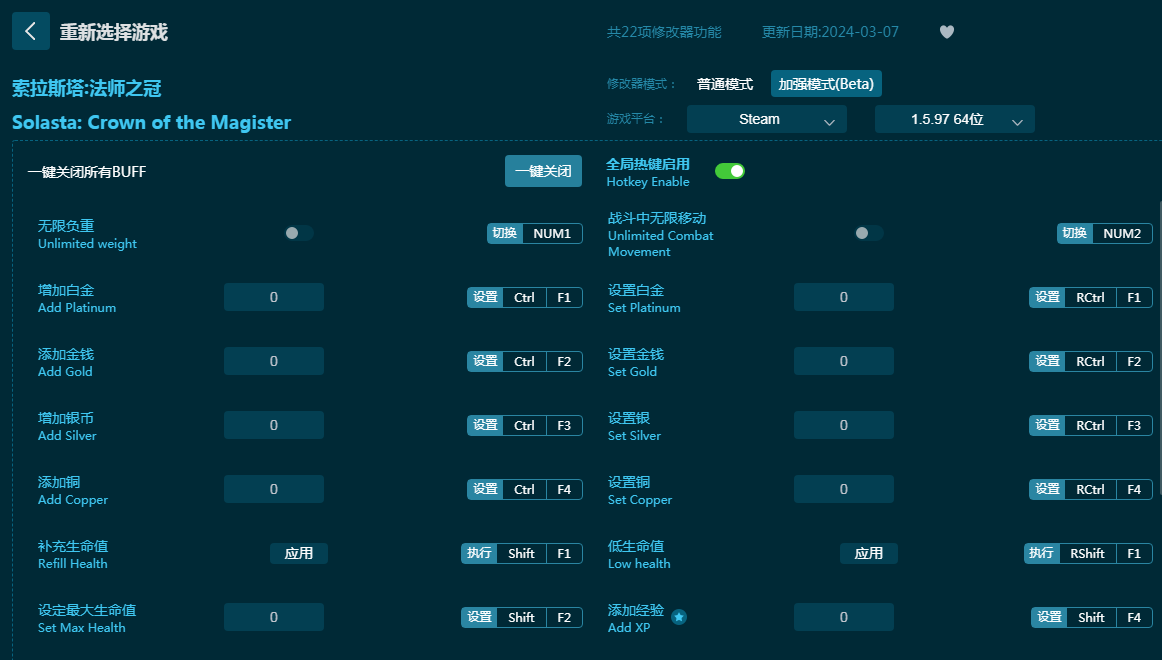Open the 1.5.97 64位 version dropdown
1162x660 pixels.
click(954, 119)
